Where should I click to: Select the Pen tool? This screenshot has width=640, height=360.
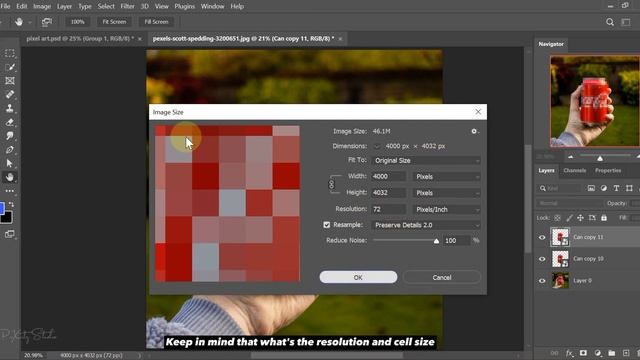click(x=10, y=150)
